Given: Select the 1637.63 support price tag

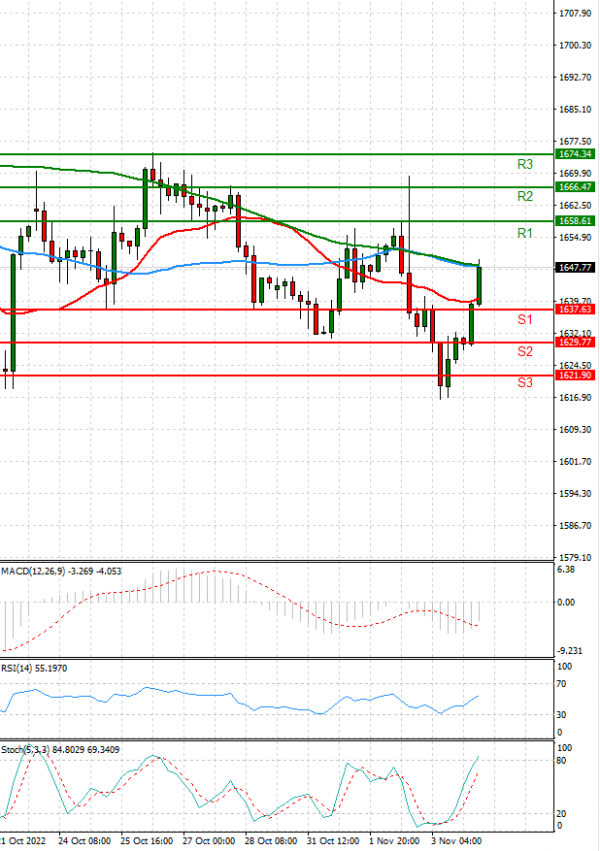Looking at the screenshot, I should coord(575,309).
